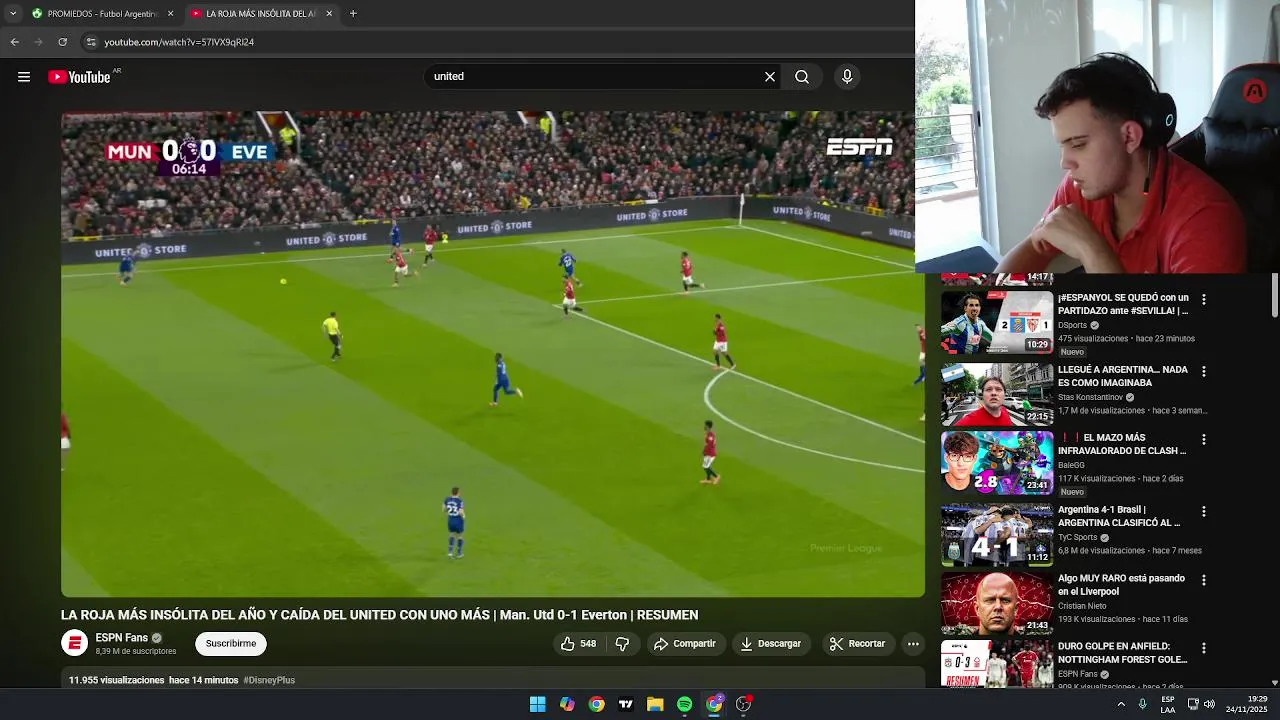The height and width of the screenshot is (720, 1280).
Task: Click the video player to pause playback
Action: [x=493, y=354]
